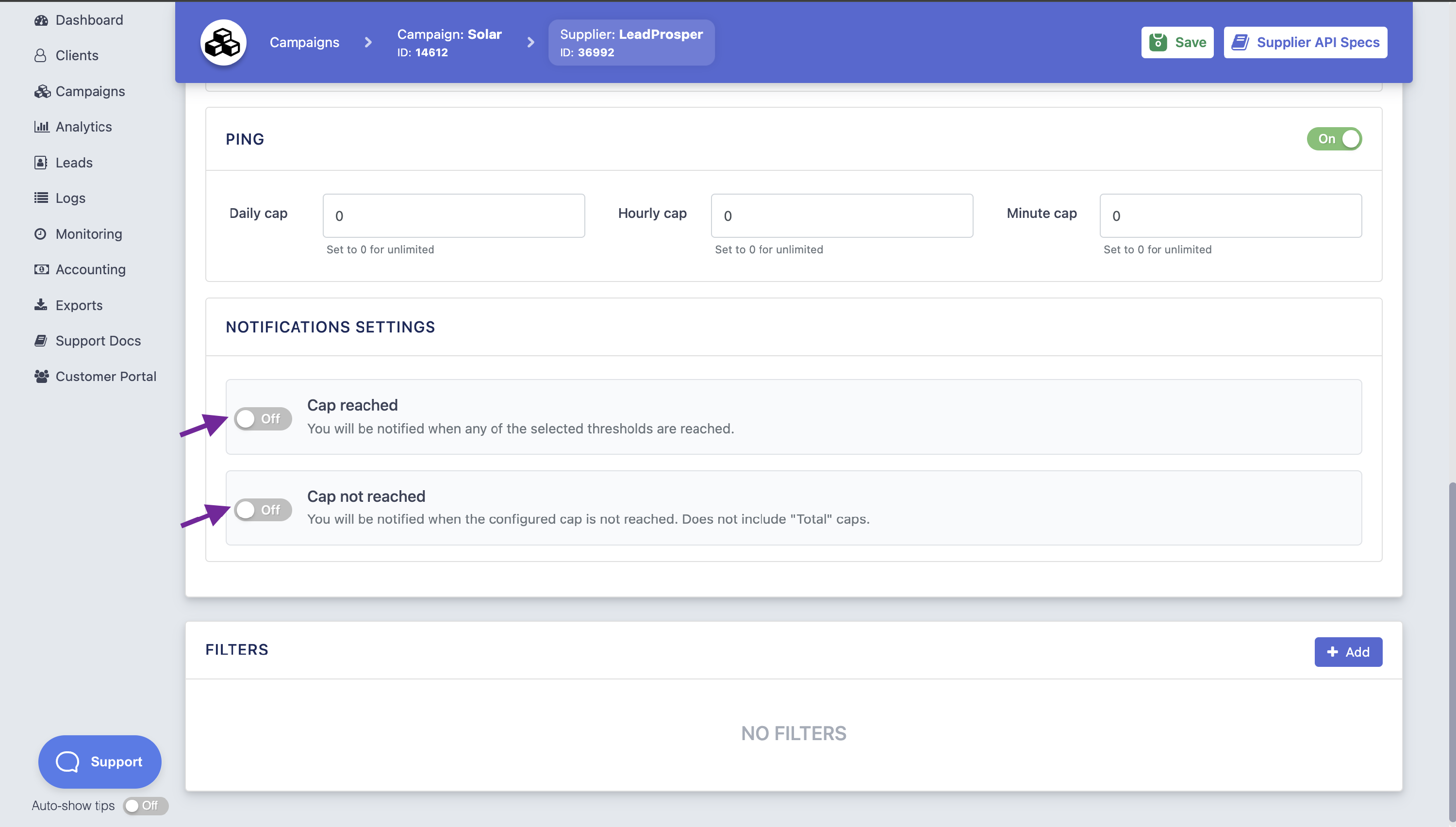The height and width of the screenshot is (827, 1456).
Task: Toggle Auto-show tips on
Action: (145, 806)
